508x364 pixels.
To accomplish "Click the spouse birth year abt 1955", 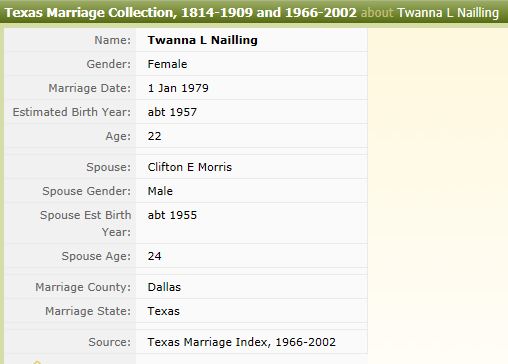I will pyautogui.click(x=172, y=215).
